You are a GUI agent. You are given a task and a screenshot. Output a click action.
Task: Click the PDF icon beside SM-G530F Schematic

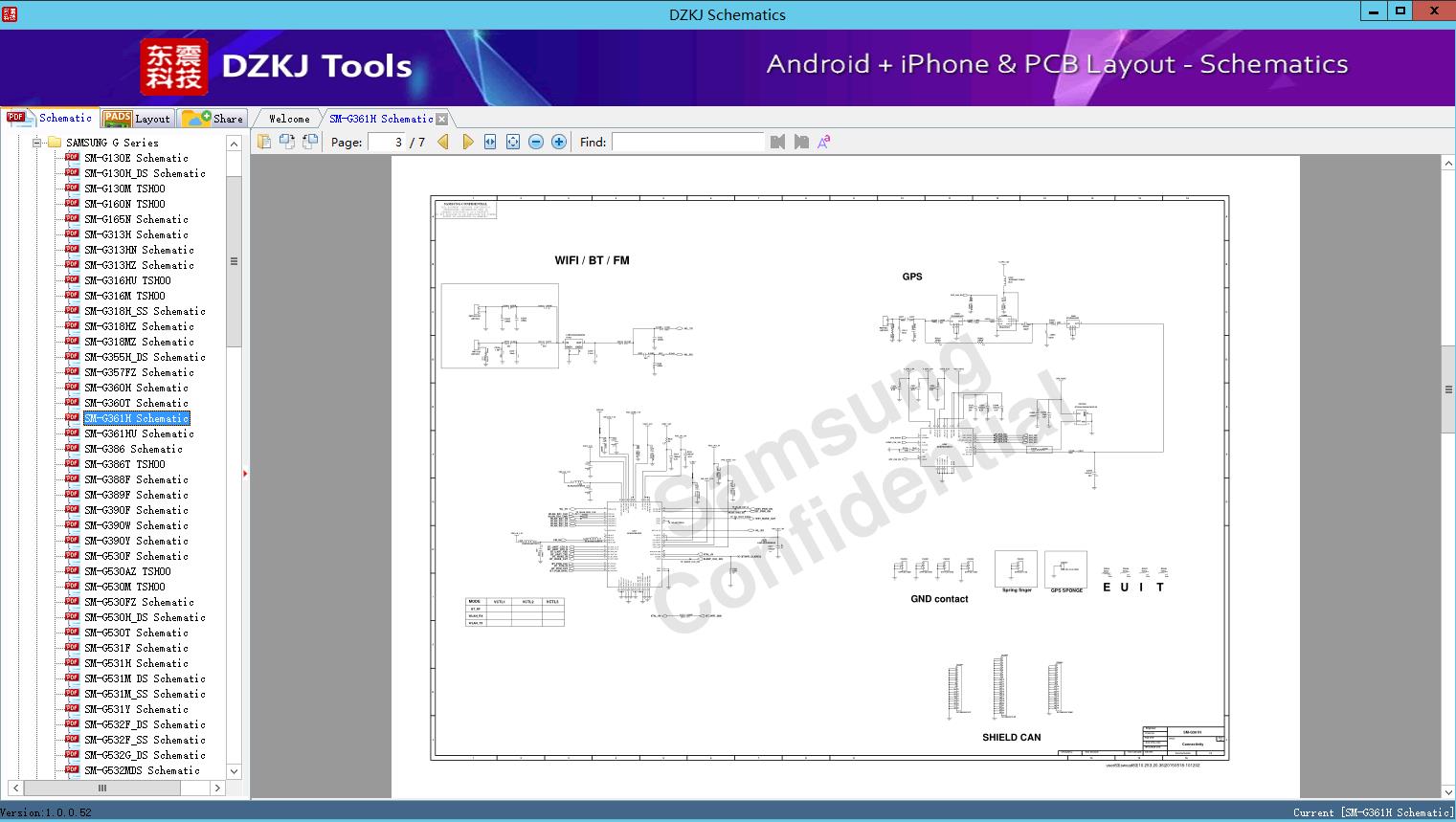(72, 556)
